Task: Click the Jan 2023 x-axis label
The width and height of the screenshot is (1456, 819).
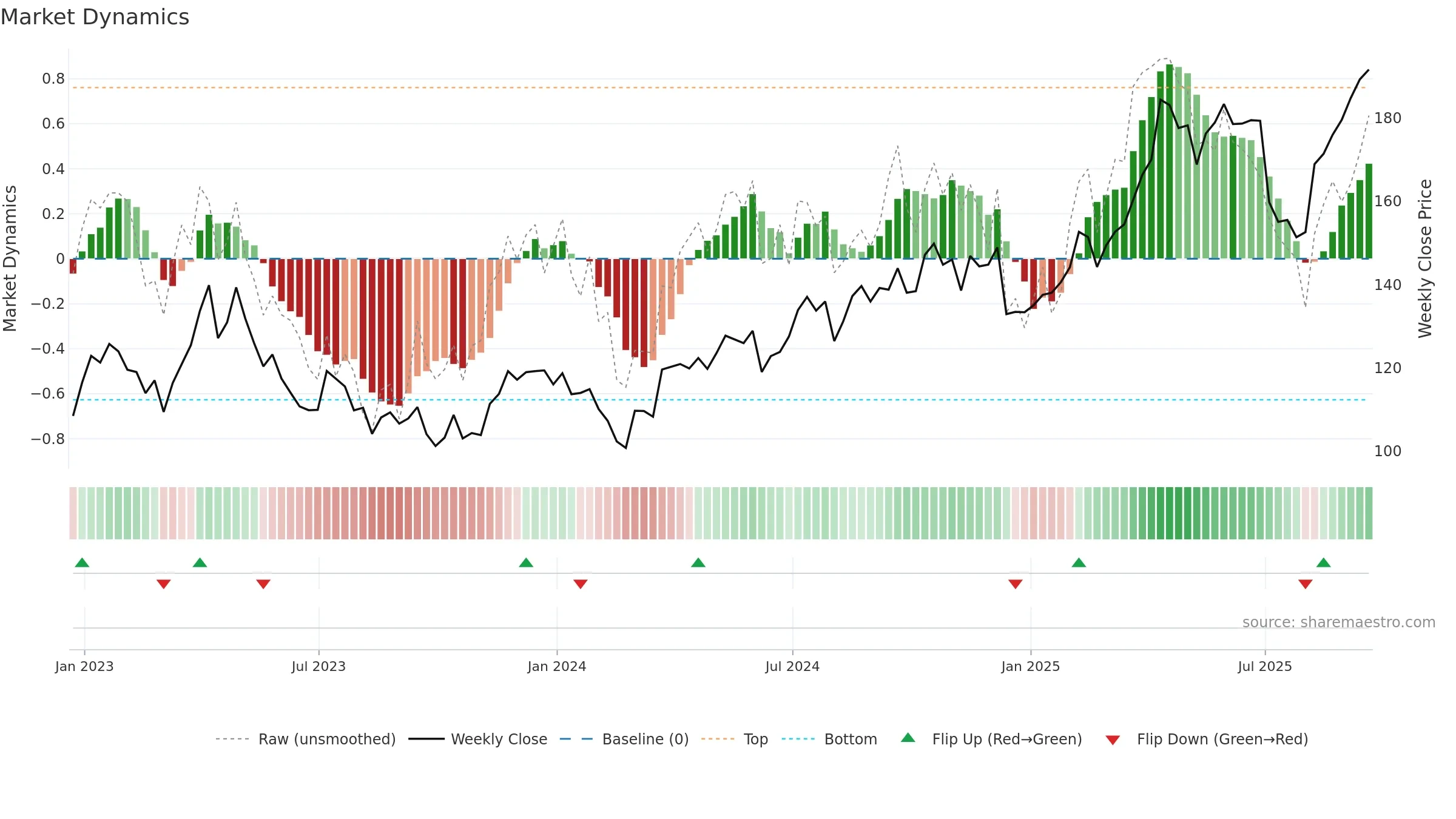Action: point(84,666)
